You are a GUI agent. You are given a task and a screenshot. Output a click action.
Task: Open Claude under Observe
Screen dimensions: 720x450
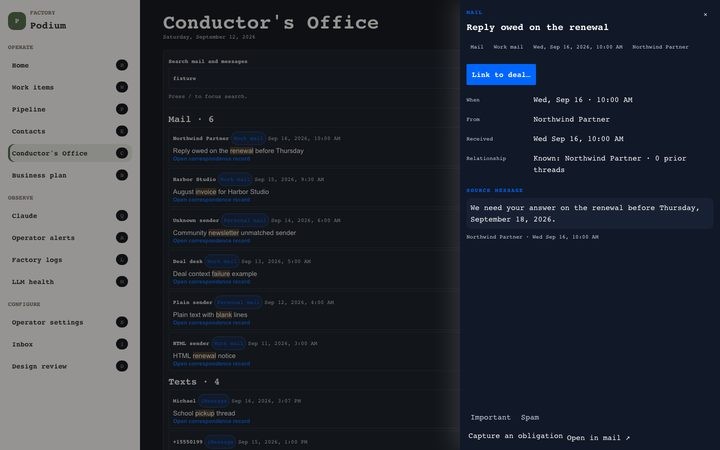point(24,216)
